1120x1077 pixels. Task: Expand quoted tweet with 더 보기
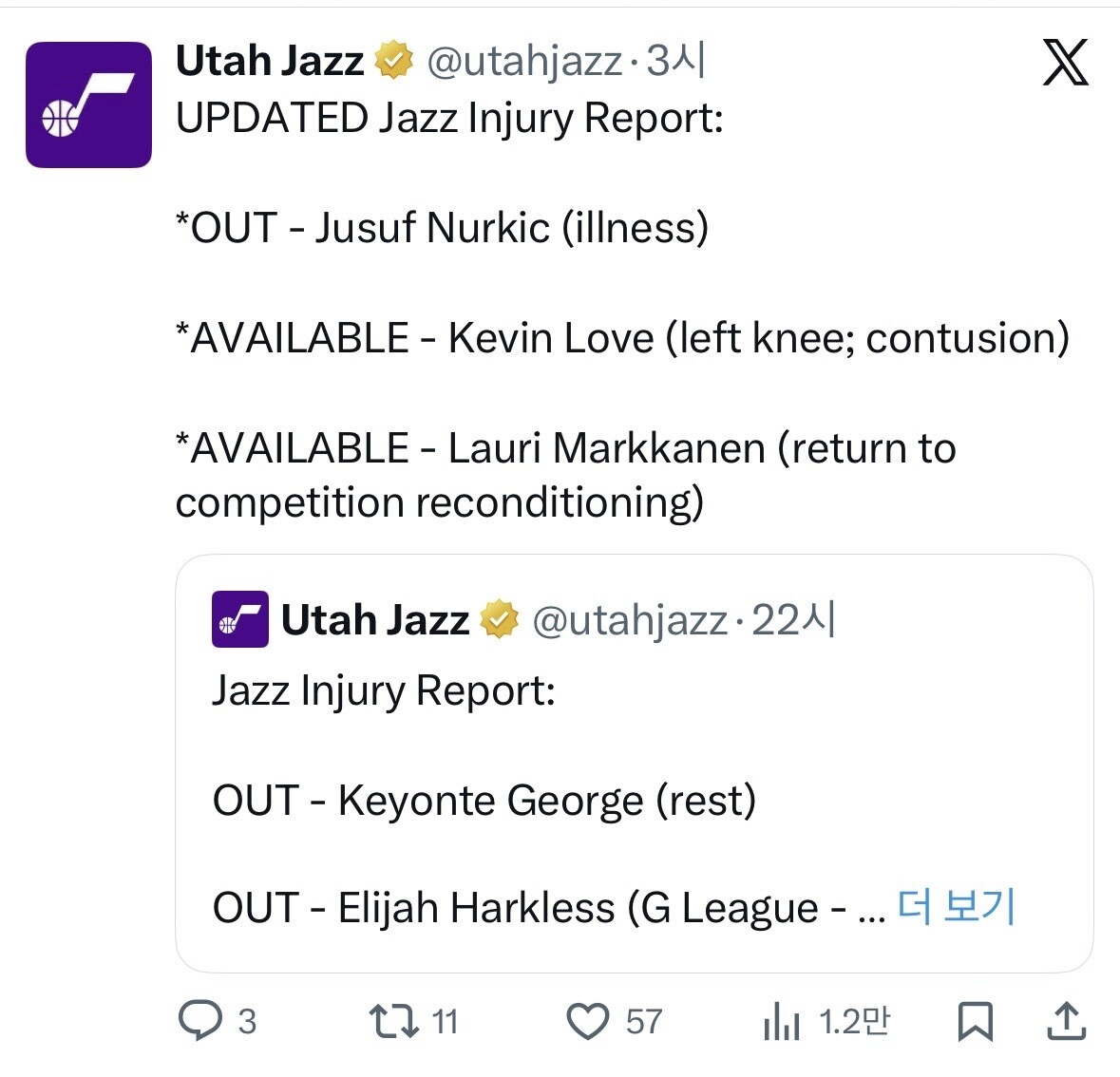956,907
